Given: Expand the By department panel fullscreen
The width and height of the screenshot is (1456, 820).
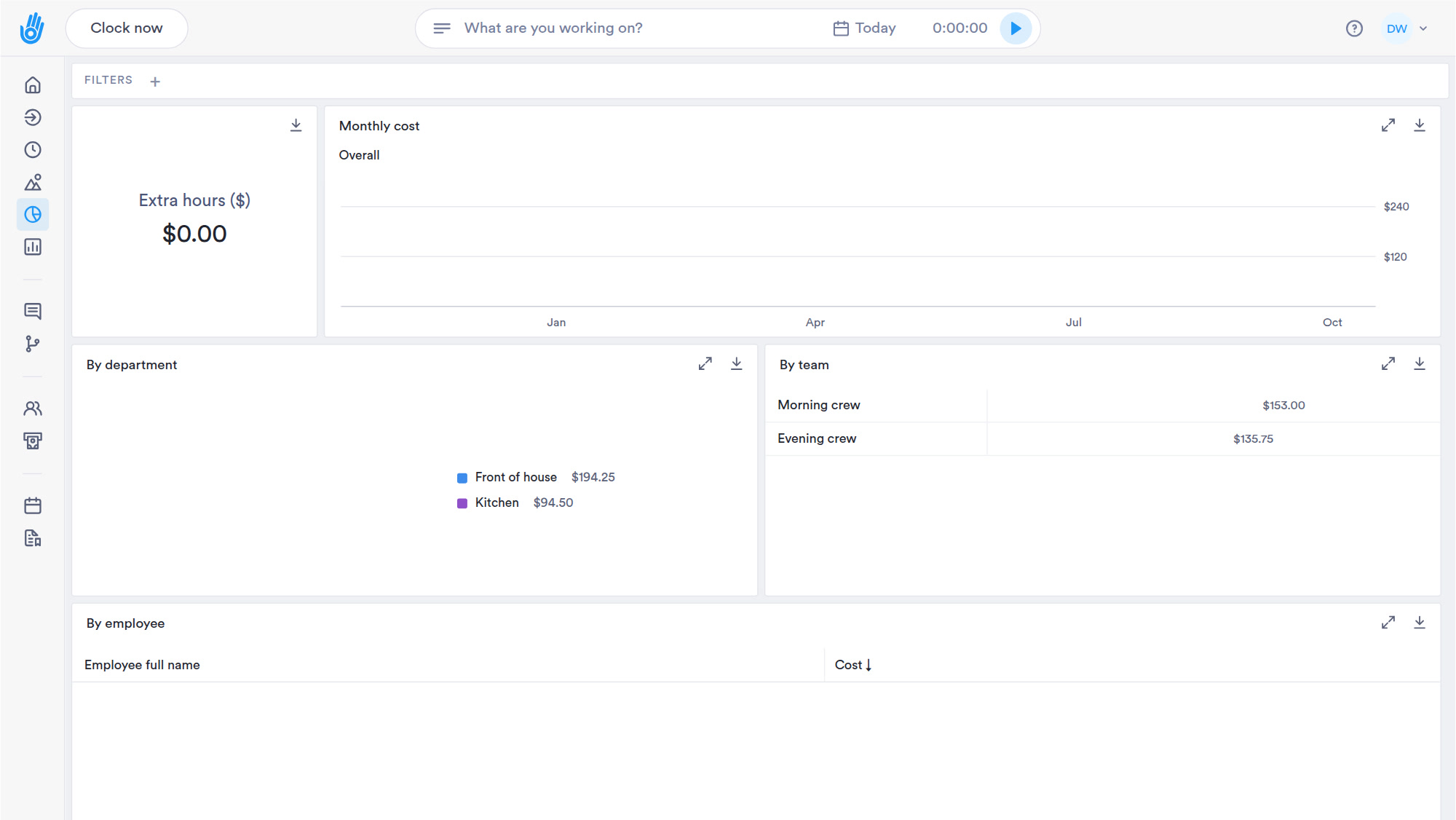Looking at the screenshot, I should [705, 363].
